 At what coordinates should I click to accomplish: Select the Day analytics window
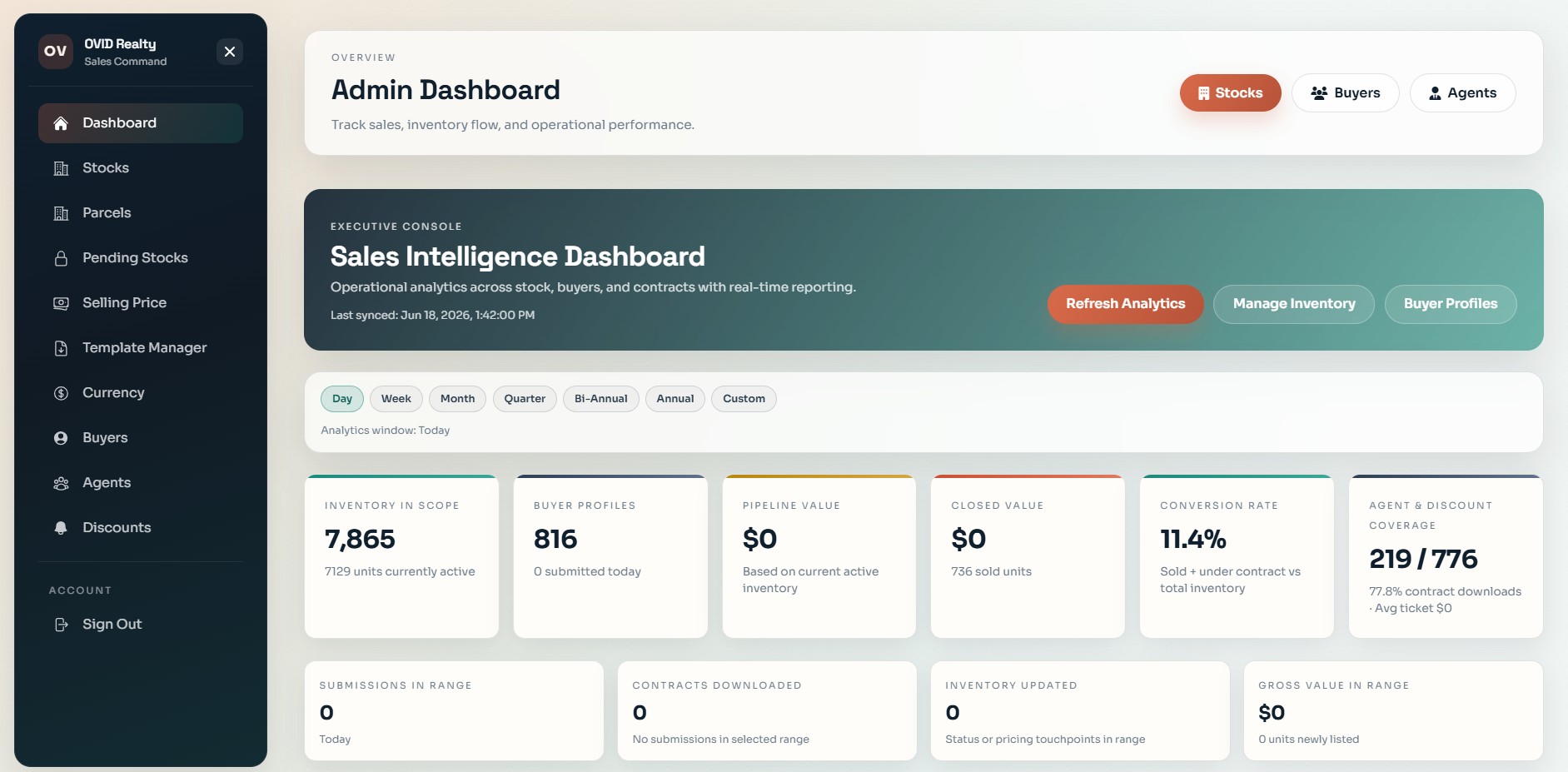coord(342,399)
